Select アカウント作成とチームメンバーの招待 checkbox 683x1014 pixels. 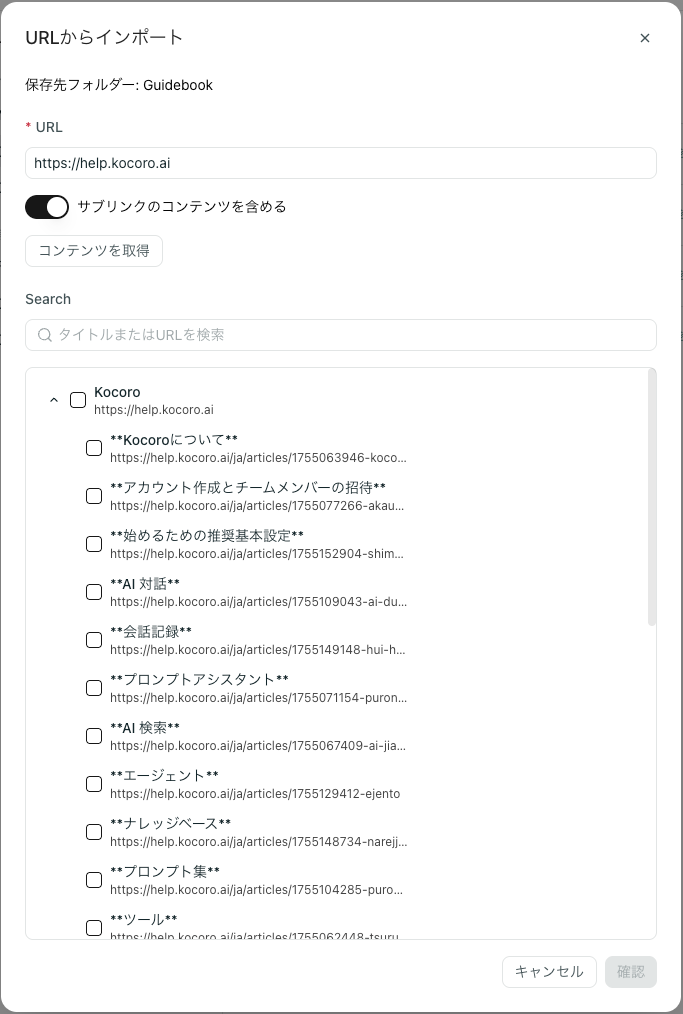(x=94, y=496)
